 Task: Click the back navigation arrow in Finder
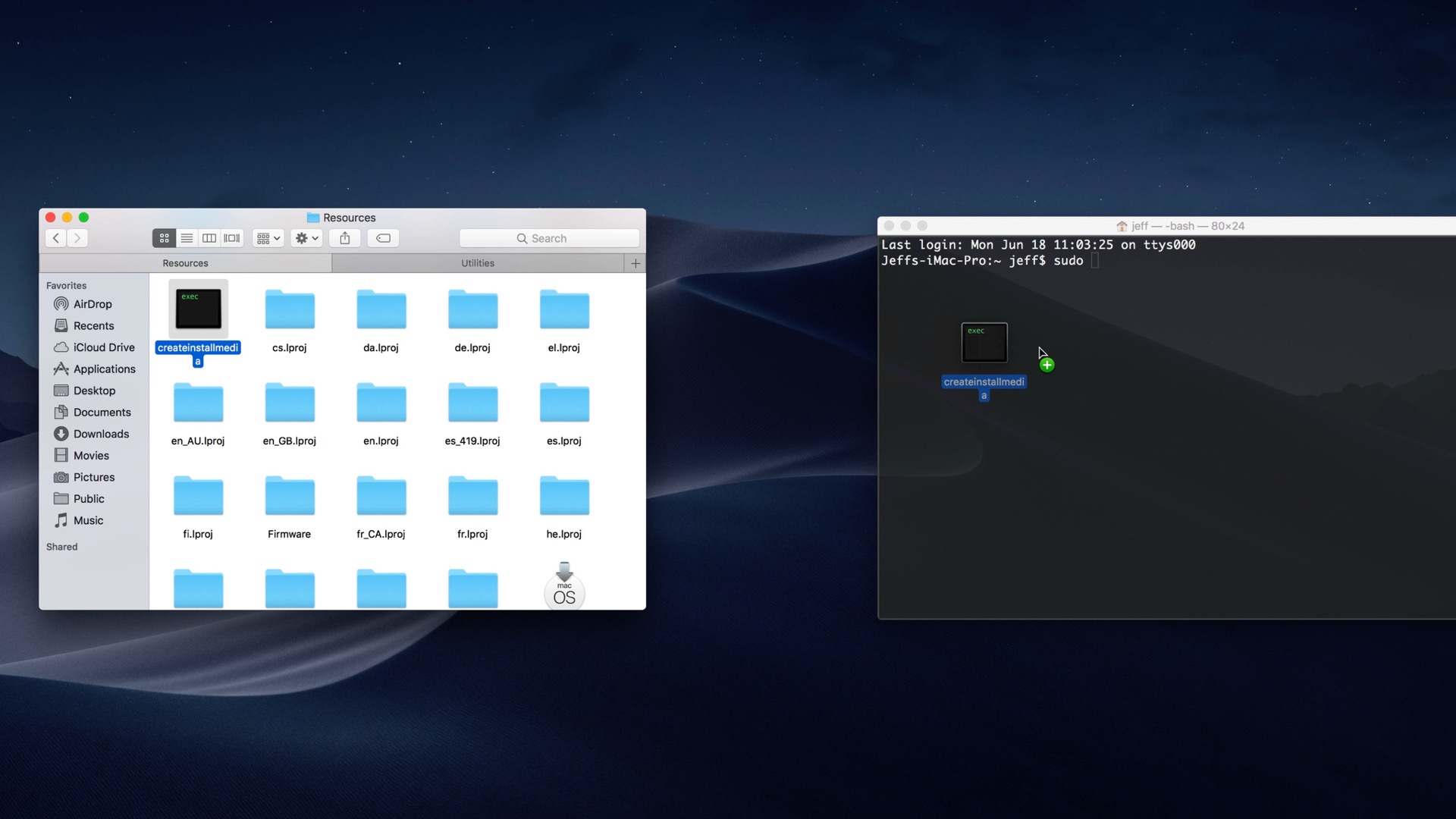(55, 237)
